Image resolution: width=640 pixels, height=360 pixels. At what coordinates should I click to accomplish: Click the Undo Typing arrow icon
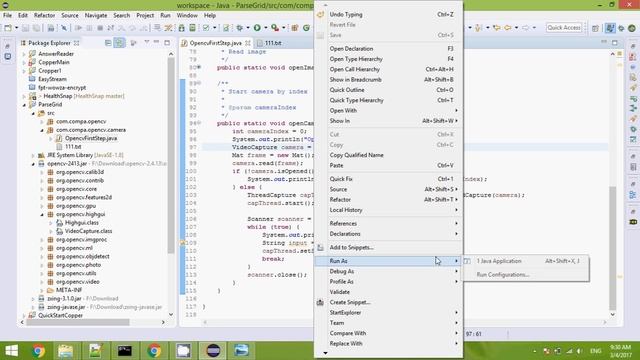320,14
